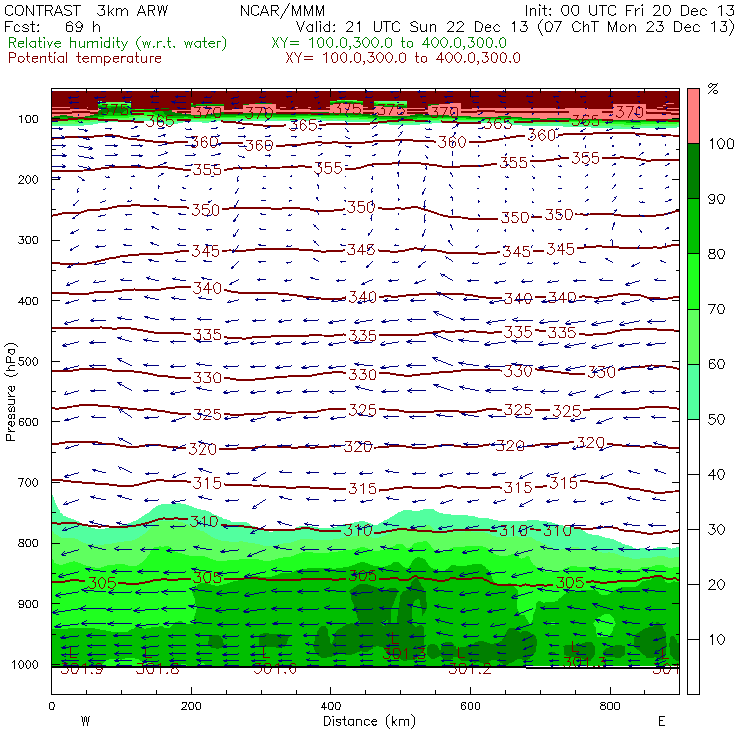Click the 'Distance (km)' horizontal axis label
The image size is (740, 740).
[369, 721]
